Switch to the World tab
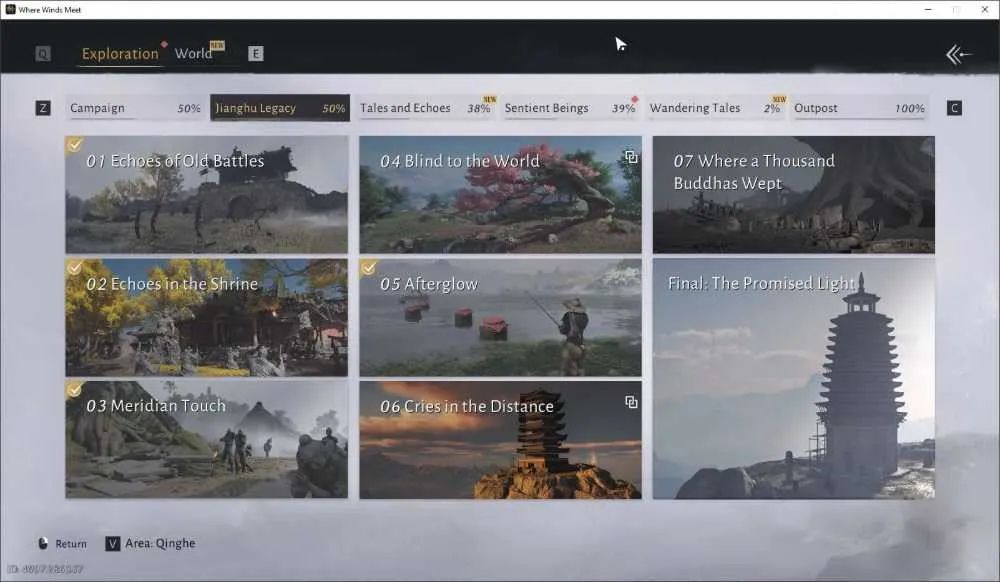1000x582 pixels. (x=193, y=54)
